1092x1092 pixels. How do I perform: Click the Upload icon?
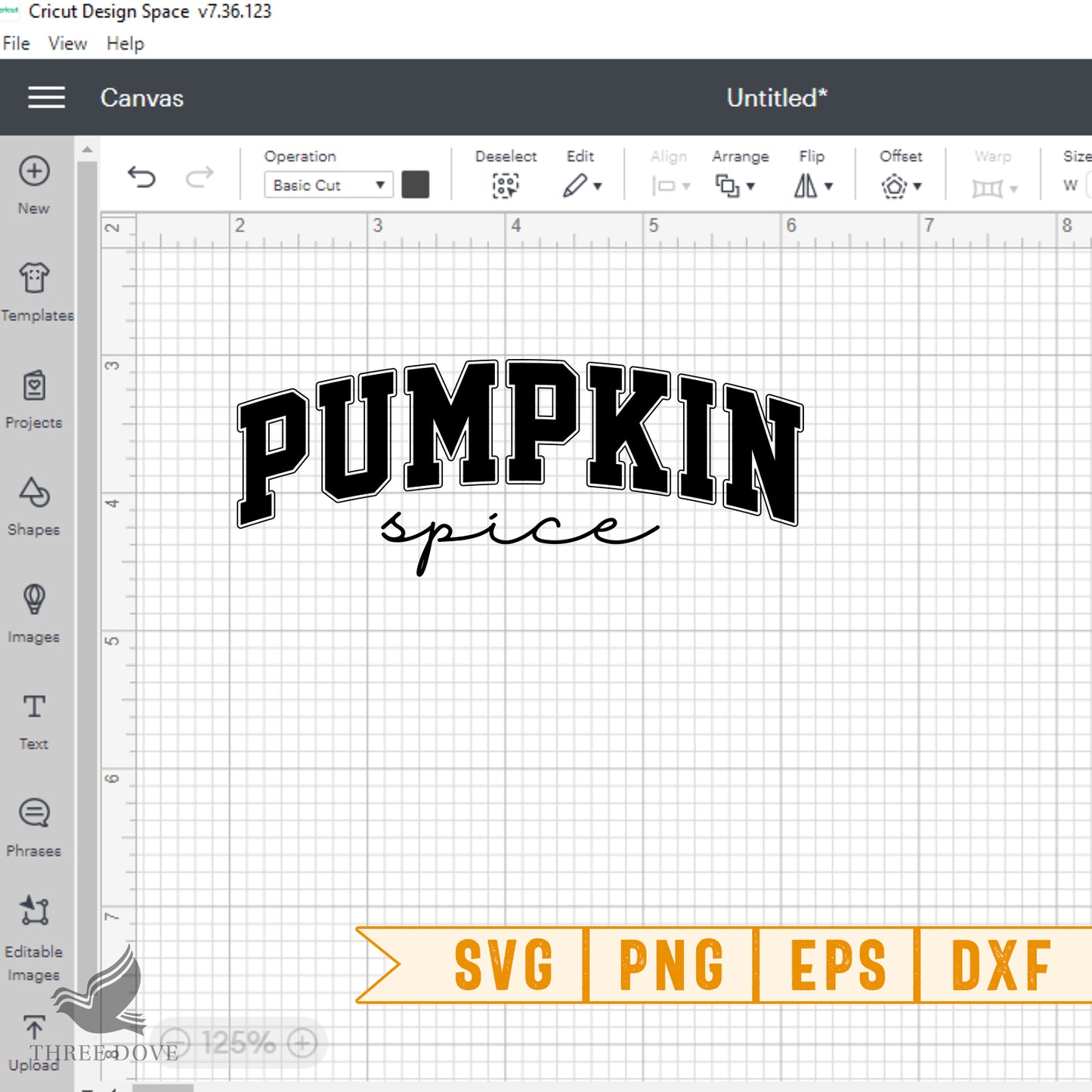pyautogui.click(x=34, y=1028)
